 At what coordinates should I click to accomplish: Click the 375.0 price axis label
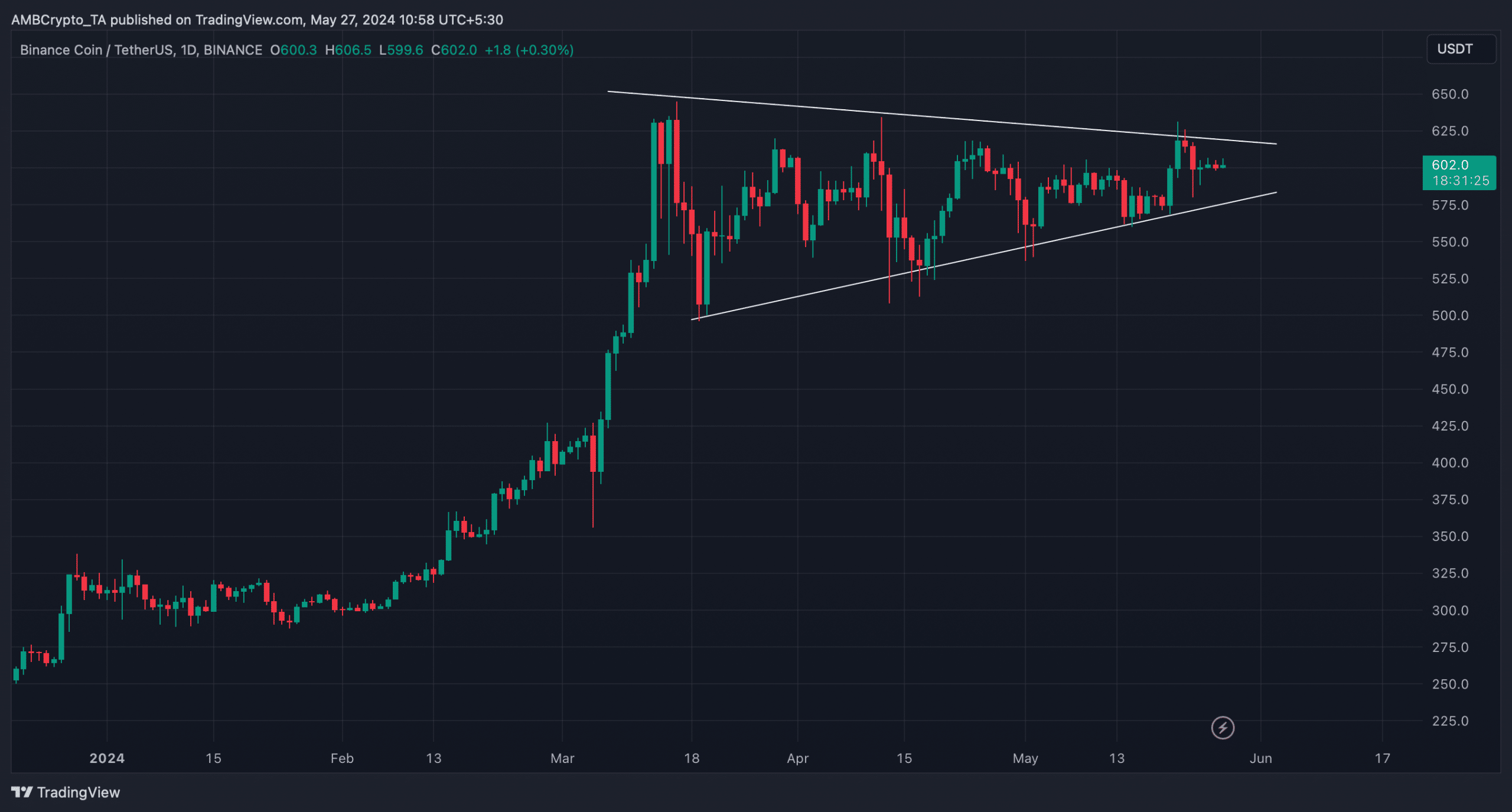pos(1450,500)
